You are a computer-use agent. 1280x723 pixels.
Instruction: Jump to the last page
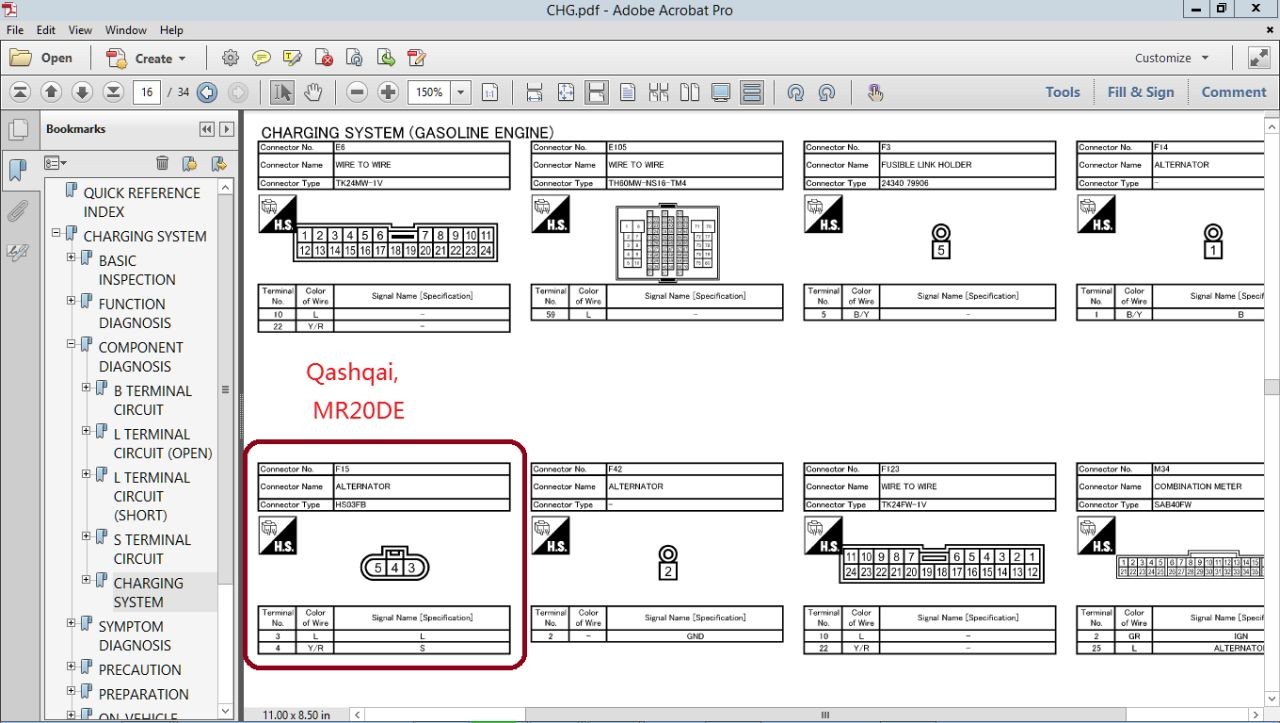pyautogui.click(x=113, y=92)
